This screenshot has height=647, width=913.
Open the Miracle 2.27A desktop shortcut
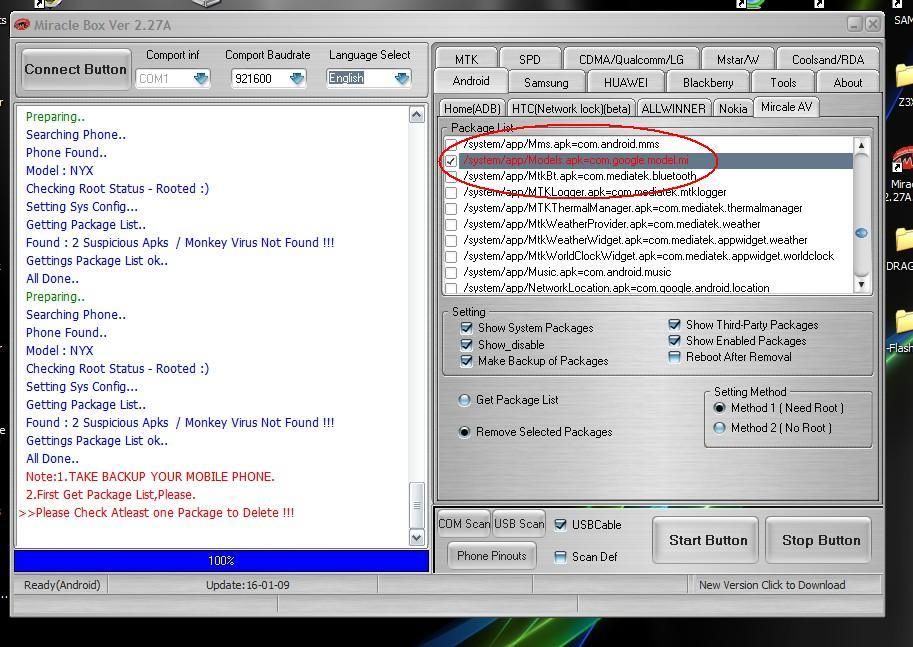click(902, 164)
